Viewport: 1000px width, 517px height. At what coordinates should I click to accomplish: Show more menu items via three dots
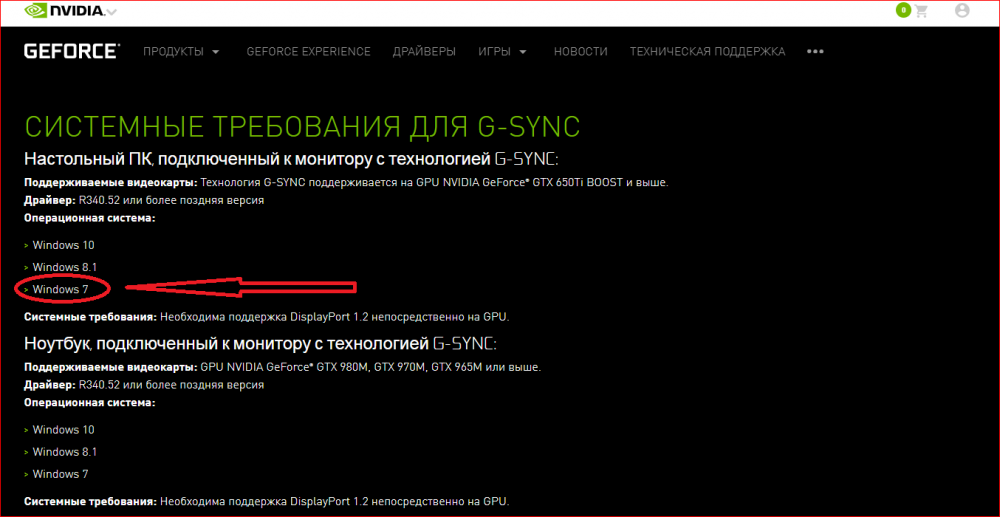point(815,52)
